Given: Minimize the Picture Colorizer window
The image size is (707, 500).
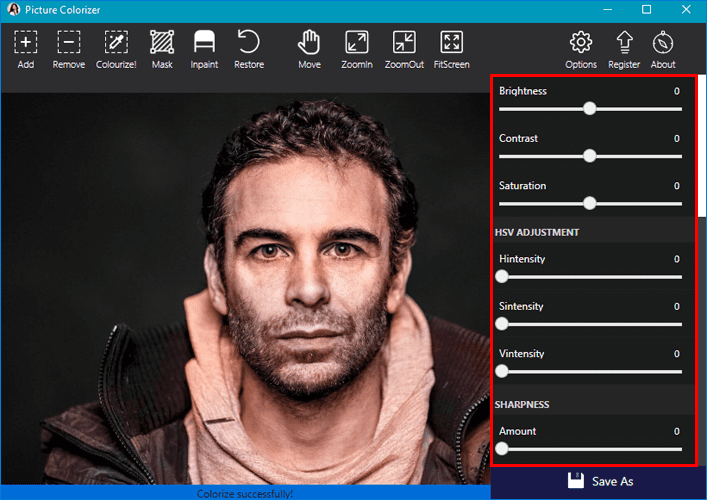Looking at the screenshot, I should point(607,9).
